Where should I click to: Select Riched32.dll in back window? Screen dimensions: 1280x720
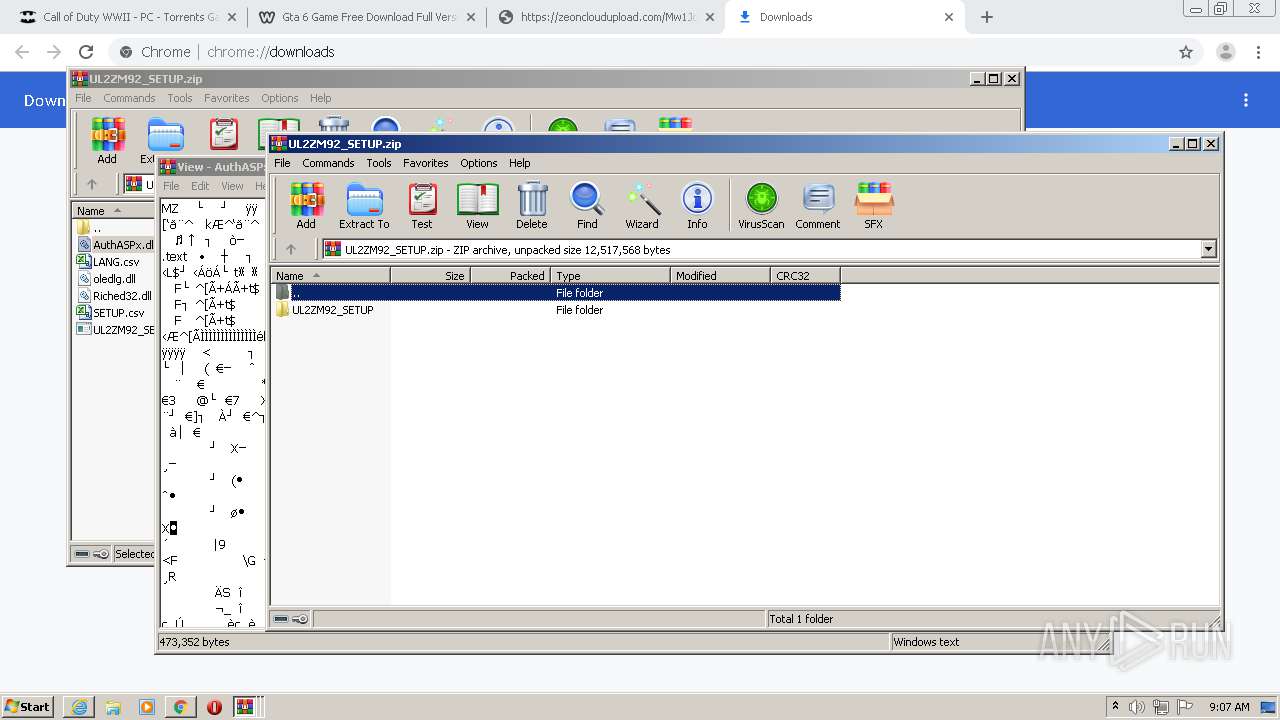click(114, 296)
